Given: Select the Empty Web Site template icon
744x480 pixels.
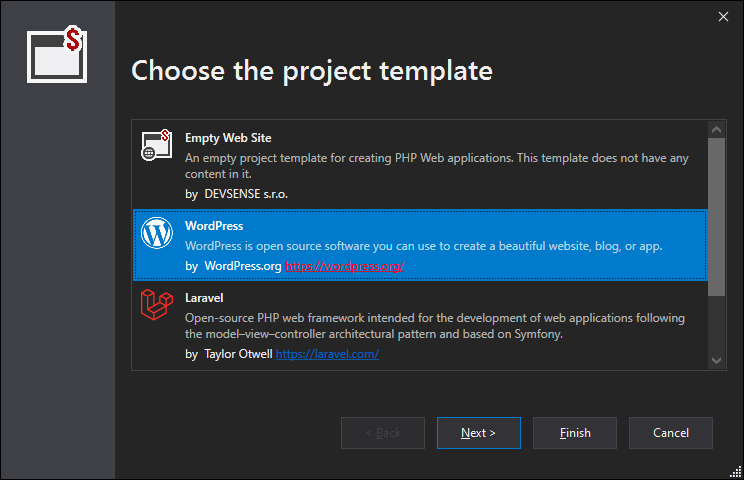Looking at the screenshot, I should 157,145.
